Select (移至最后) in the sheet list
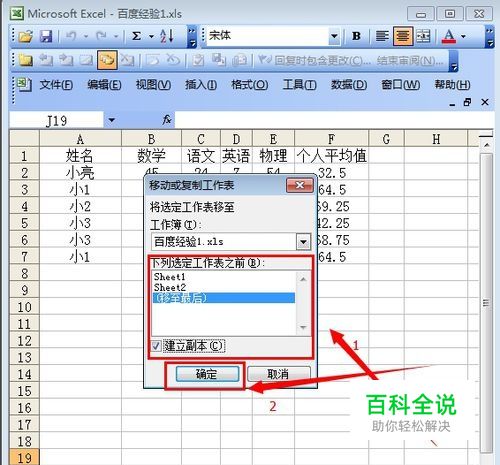The image size is (500, 465). tap(224, 298)
